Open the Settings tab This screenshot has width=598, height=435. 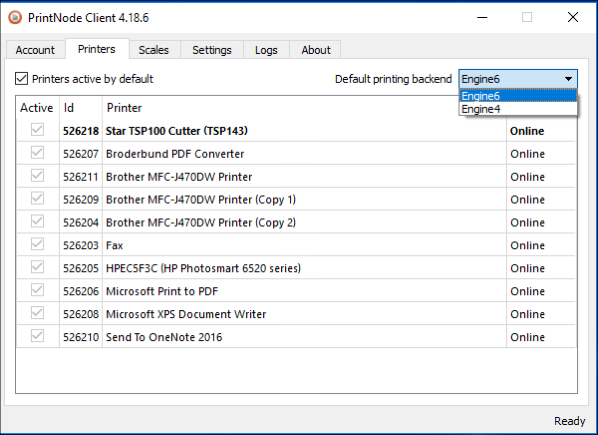pos(212,50)
